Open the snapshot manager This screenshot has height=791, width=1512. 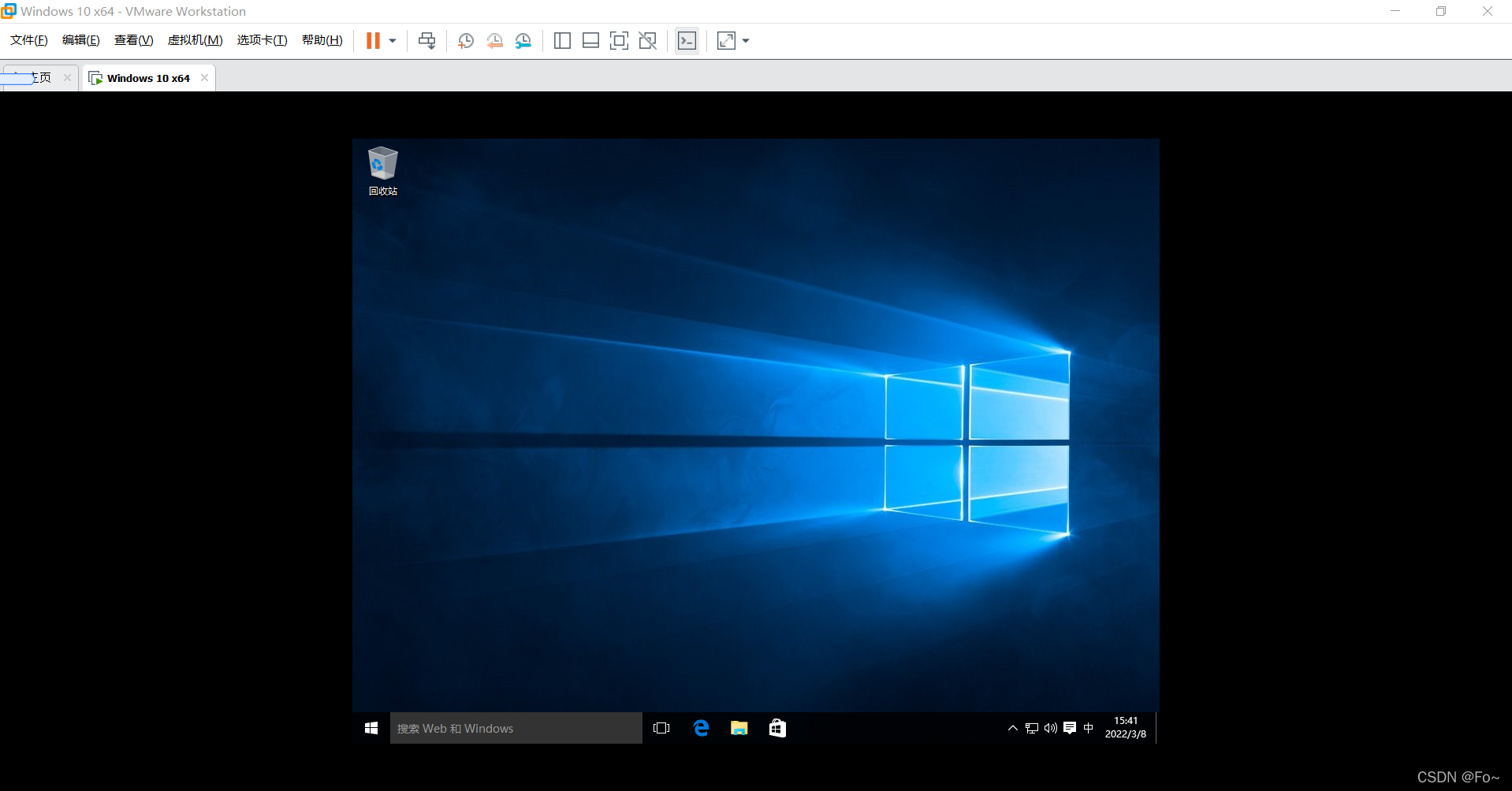pos(523,40)
